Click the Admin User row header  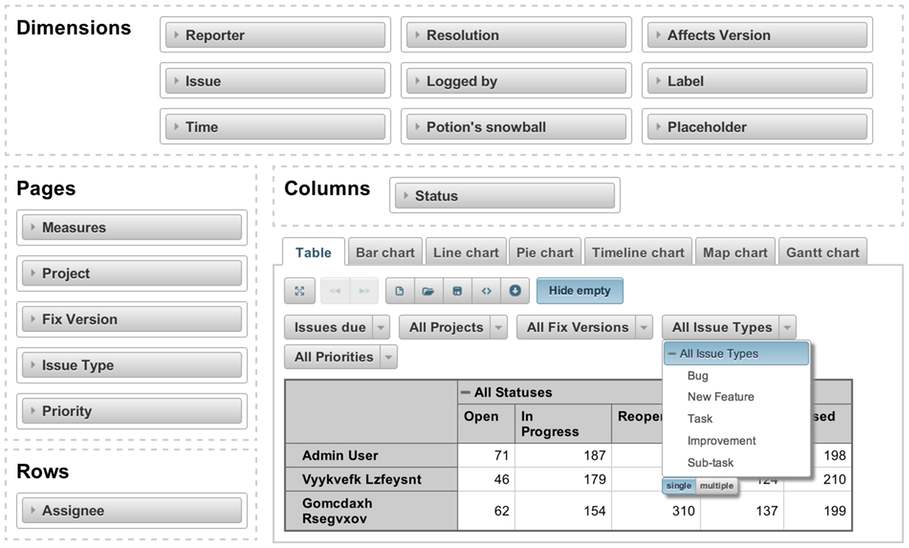point(340,456)
